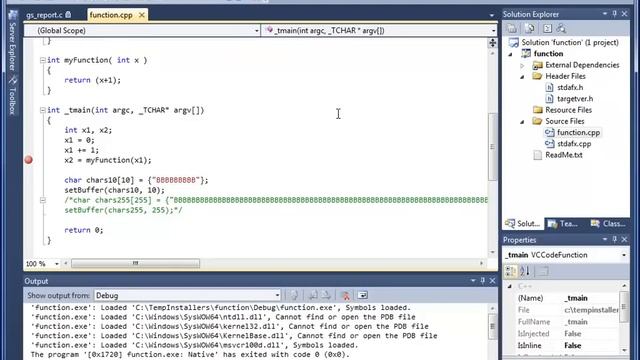This screenshot has width=640, height=360.
Task: Click the Output window vertical scrollbar thumb
Action: click(x=493, y=327)
